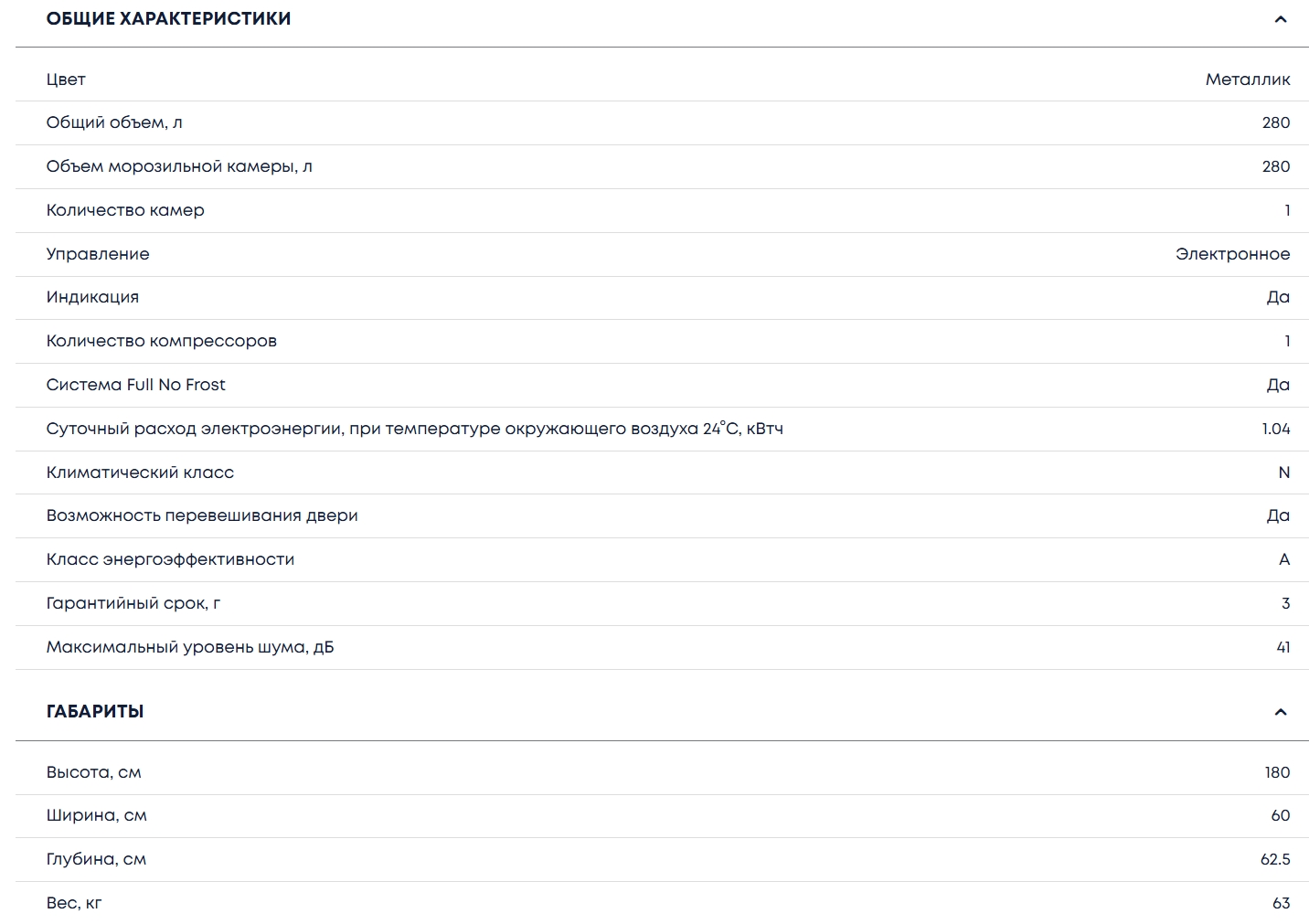Screen dimensions: 1309x924
Task: Click the ОБЩИЕ ХАРАКТЕРИСТИКИ heading
Action: [x=168, y=19]
